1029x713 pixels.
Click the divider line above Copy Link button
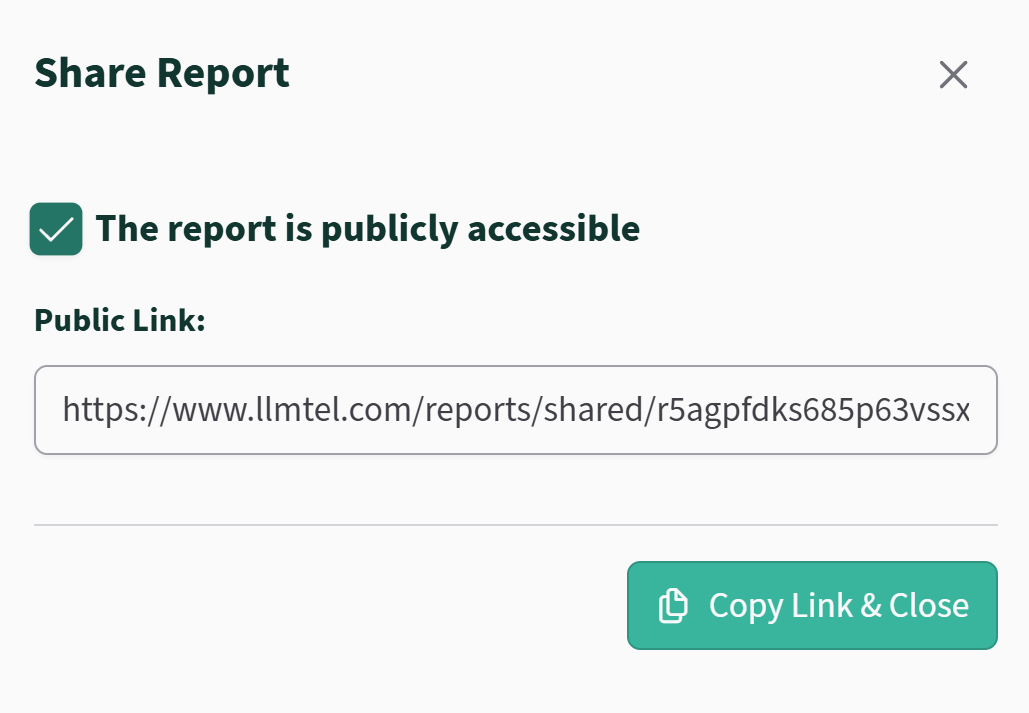pos(515,524)
